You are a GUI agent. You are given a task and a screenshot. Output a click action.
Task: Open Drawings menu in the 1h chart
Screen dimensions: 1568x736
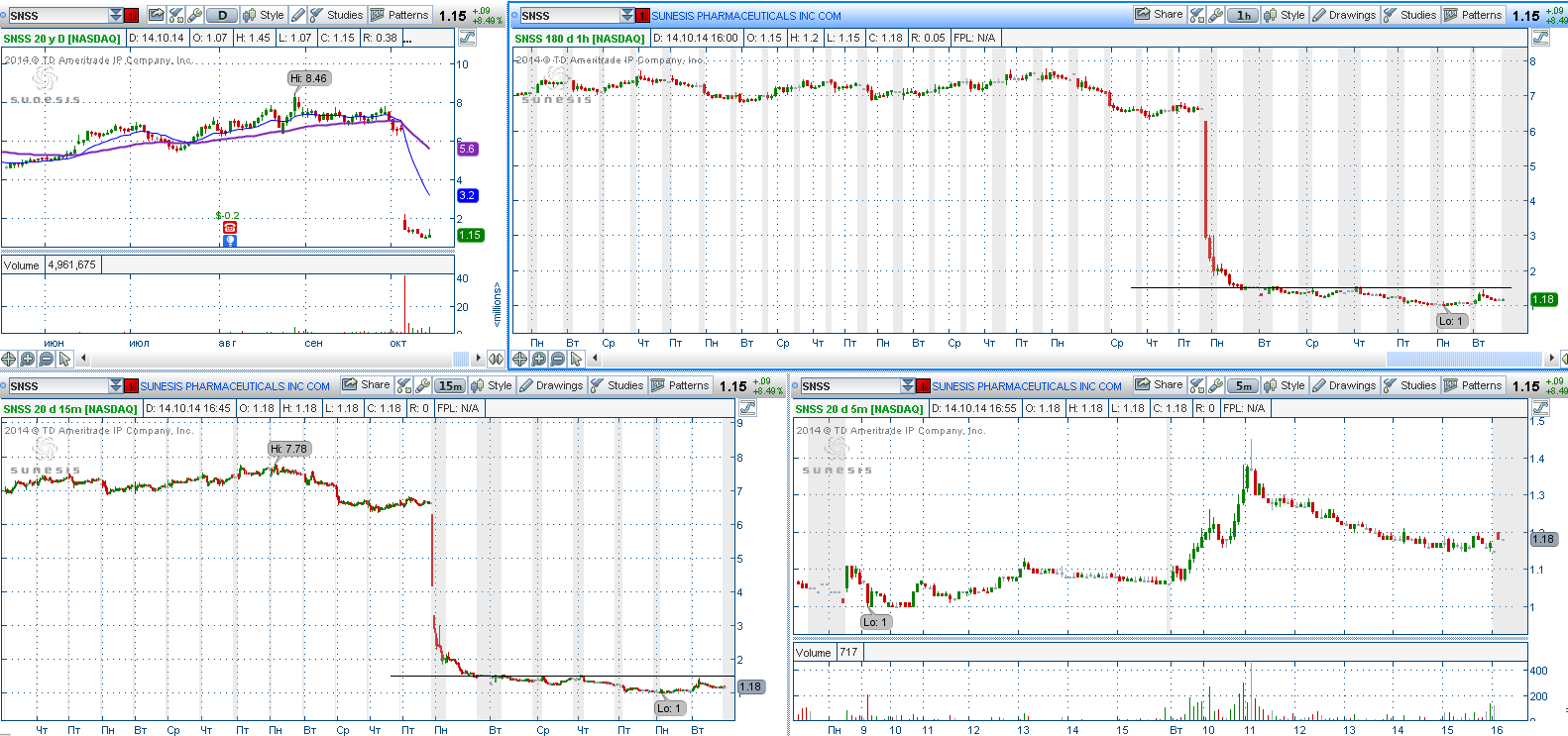click(x=1343, y=15)
